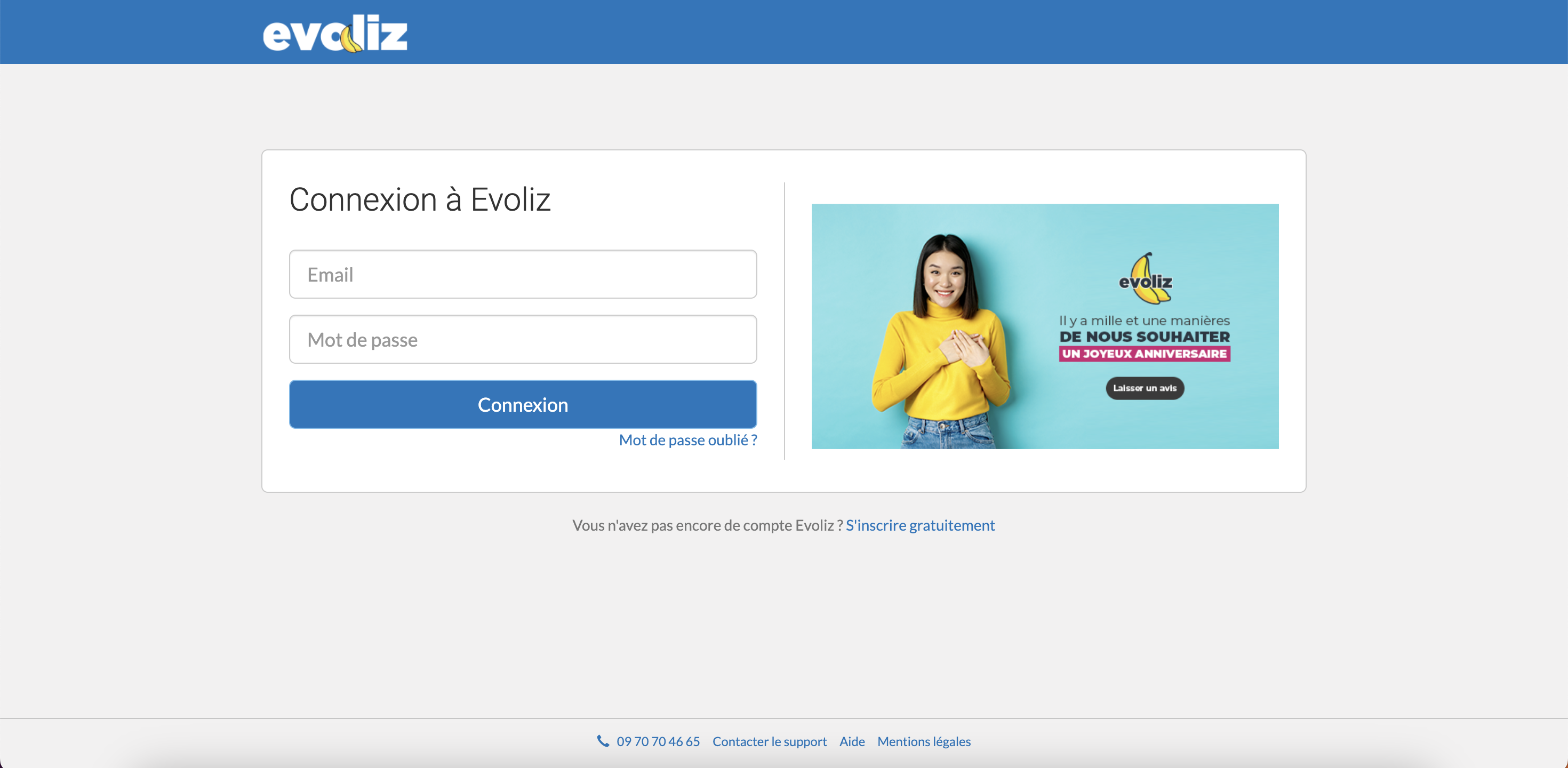Click the Evoliz logo in header

click(x=335, y=34)
